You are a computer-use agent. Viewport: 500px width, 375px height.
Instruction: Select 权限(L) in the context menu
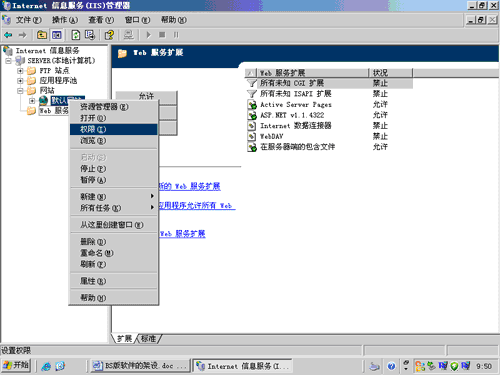point(113,129)
